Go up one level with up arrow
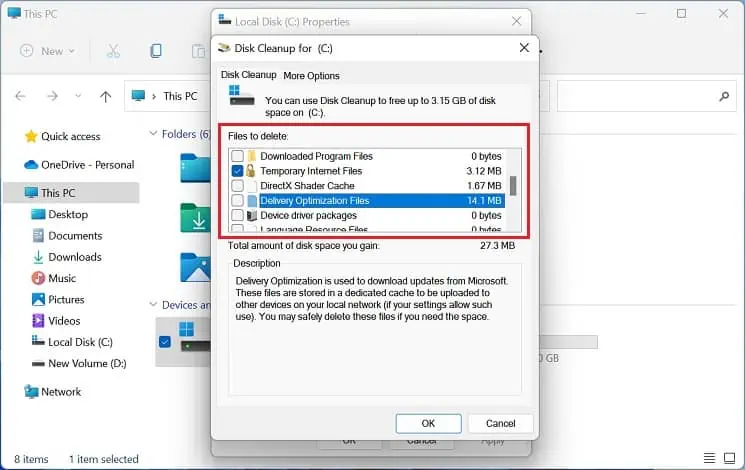Image resolution: width=745 pixels, height=470 pixels. (105, 96)
